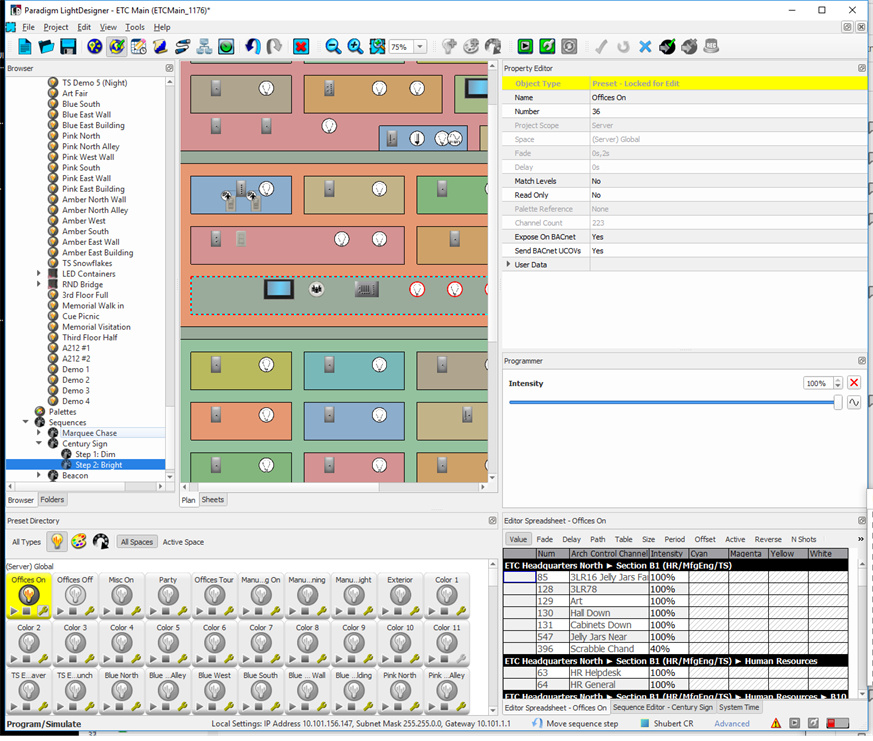873x741 pixels.
Task: Save the project using the floppy disk icon
Action: pyautogui.click(x=68, y=47)
